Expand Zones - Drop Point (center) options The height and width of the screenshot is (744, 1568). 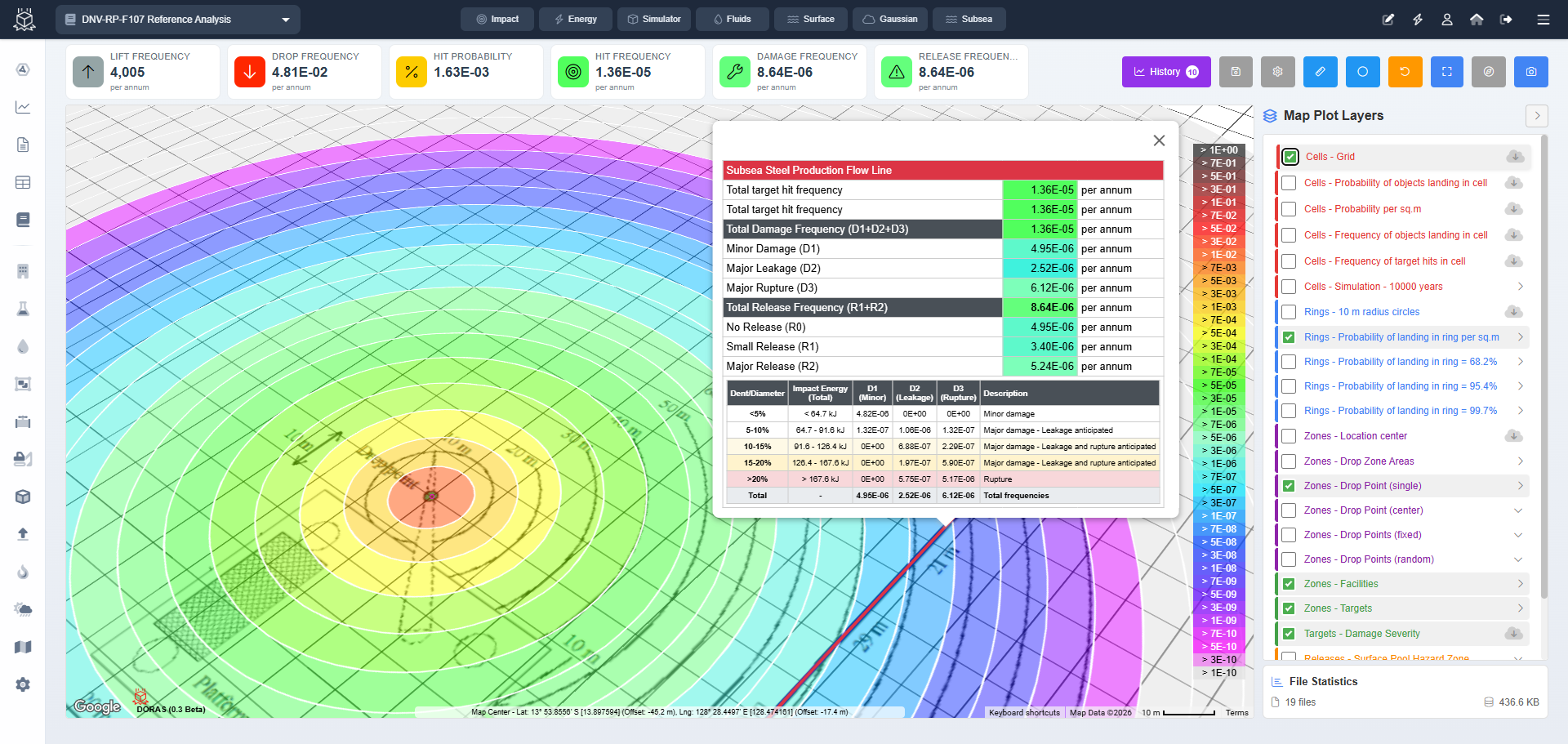1518,510
